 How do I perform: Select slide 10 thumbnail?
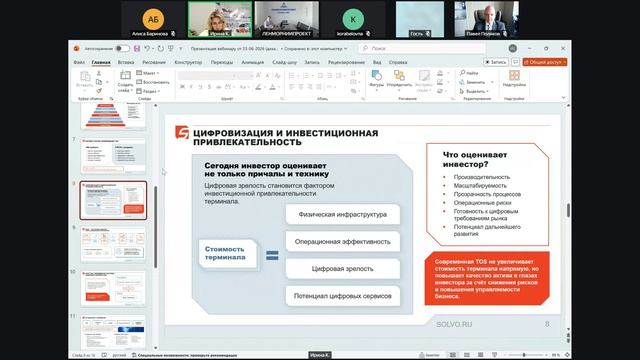pyautogui.click(x=113, y=288)
